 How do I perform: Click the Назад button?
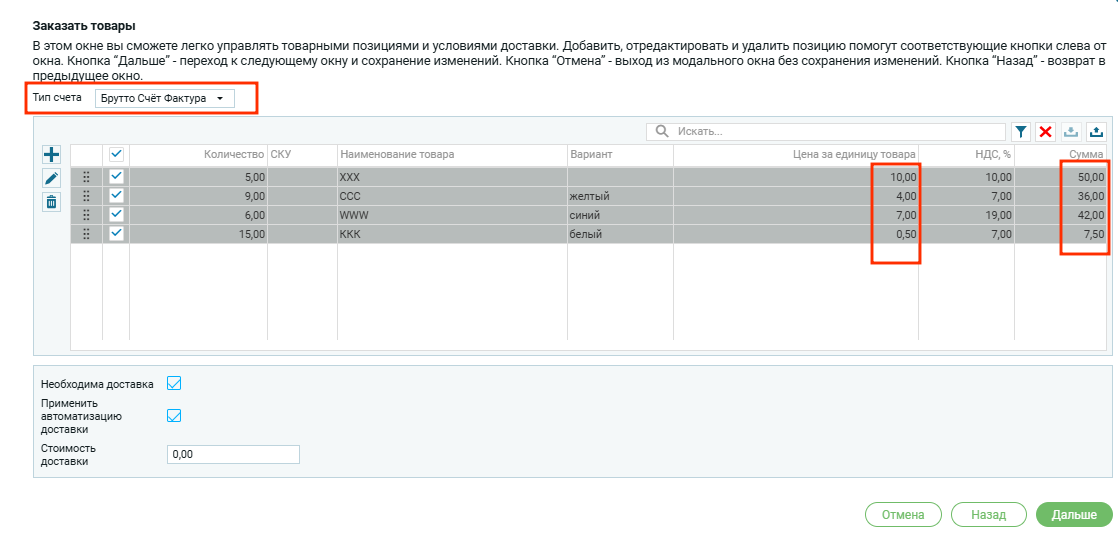pos(988,515)
